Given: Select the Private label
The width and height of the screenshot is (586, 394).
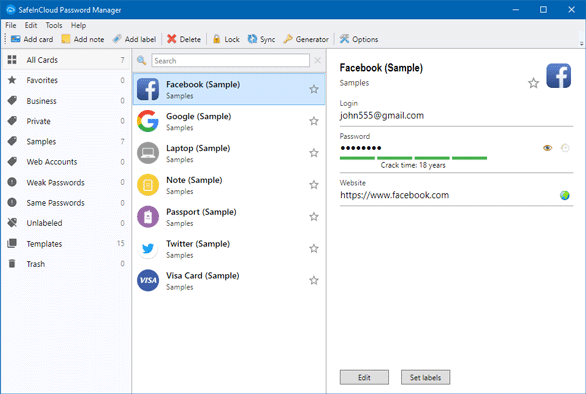Looking at the screenshot, I should pos(66,121).
